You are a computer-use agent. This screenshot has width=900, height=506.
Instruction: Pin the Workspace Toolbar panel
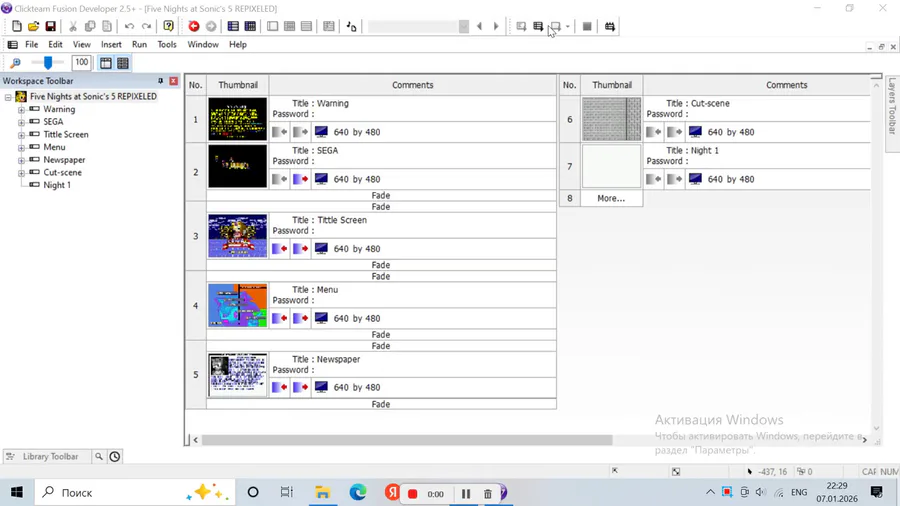click(161, 81)
